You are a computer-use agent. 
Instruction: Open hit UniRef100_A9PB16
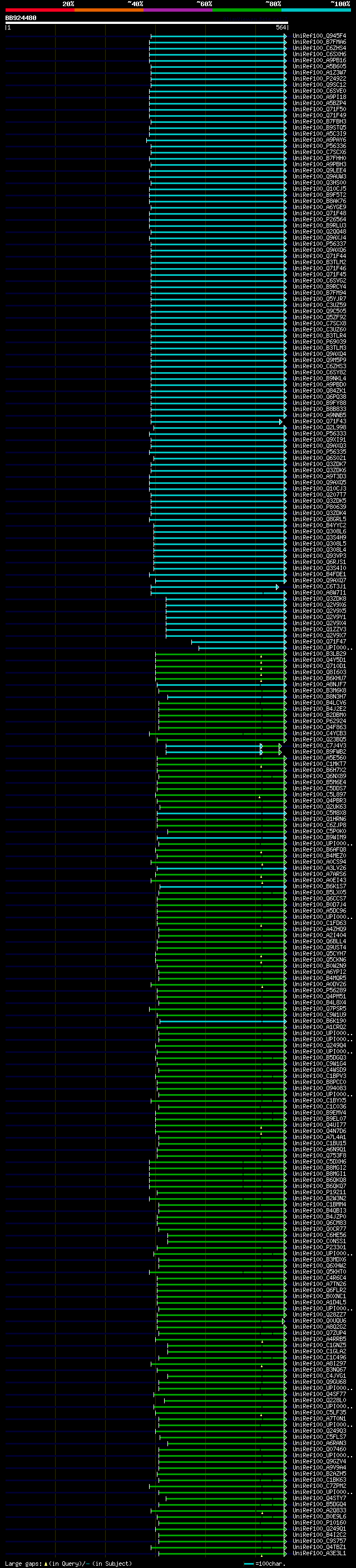[319, 60]
